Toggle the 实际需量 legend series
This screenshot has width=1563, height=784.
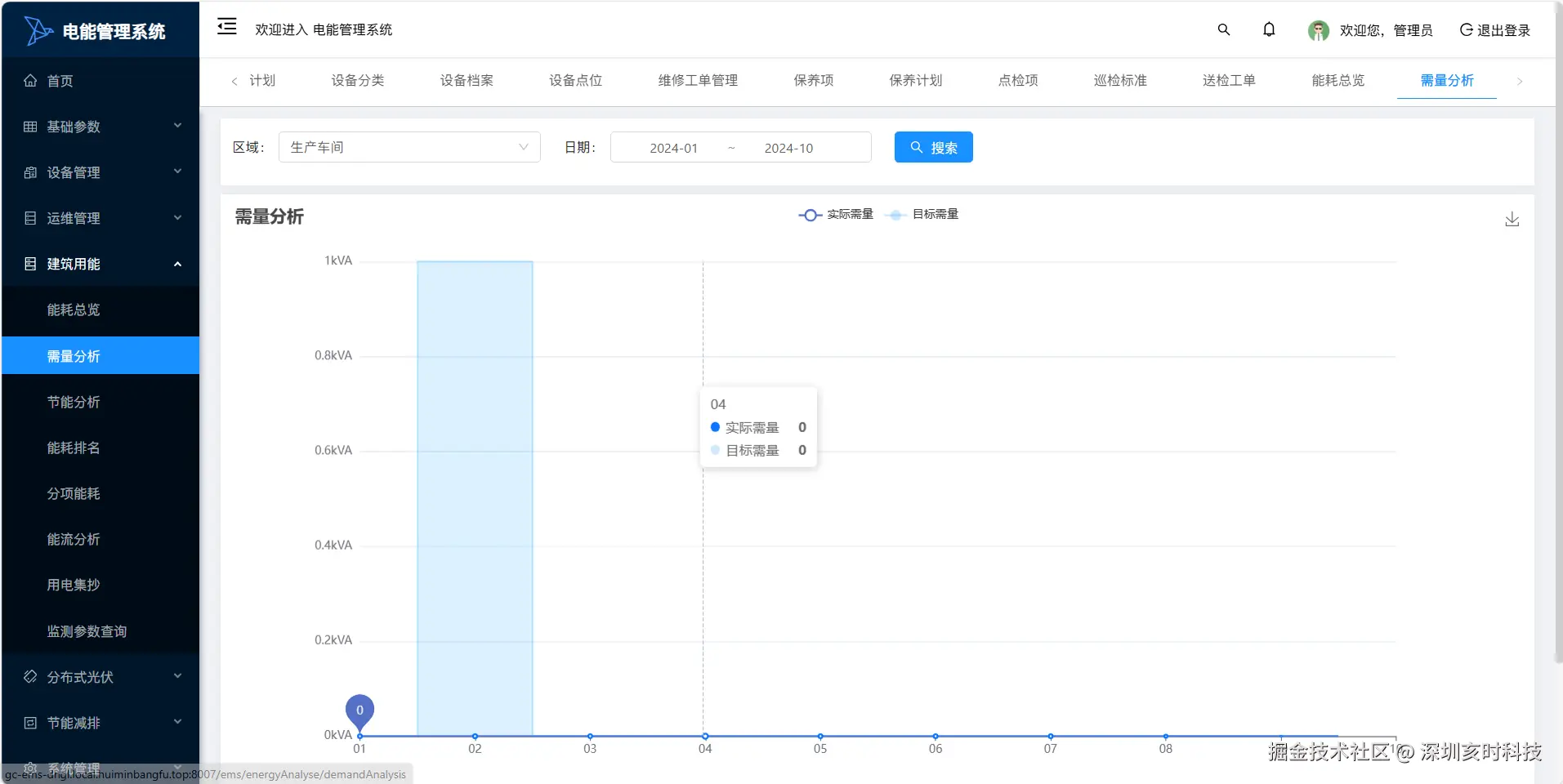[x=836, y=215]
